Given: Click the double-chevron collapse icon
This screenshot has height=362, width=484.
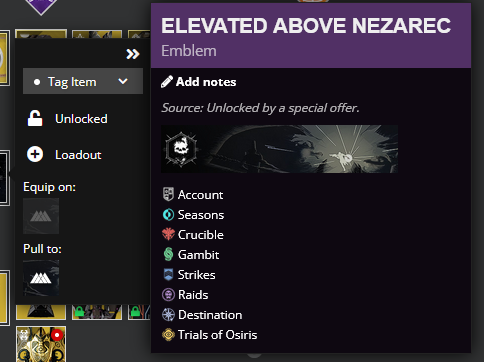Looking at the screenshot, I should (x=133, y=54).
